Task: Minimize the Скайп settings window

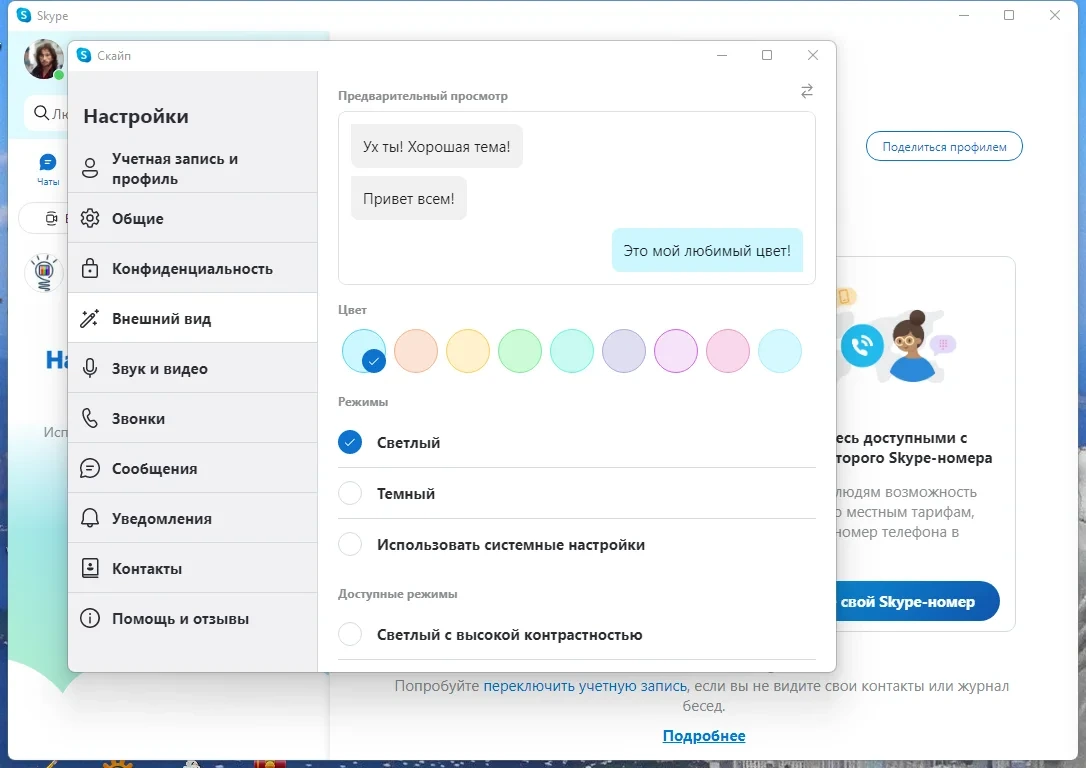Action: coord(722,55)
